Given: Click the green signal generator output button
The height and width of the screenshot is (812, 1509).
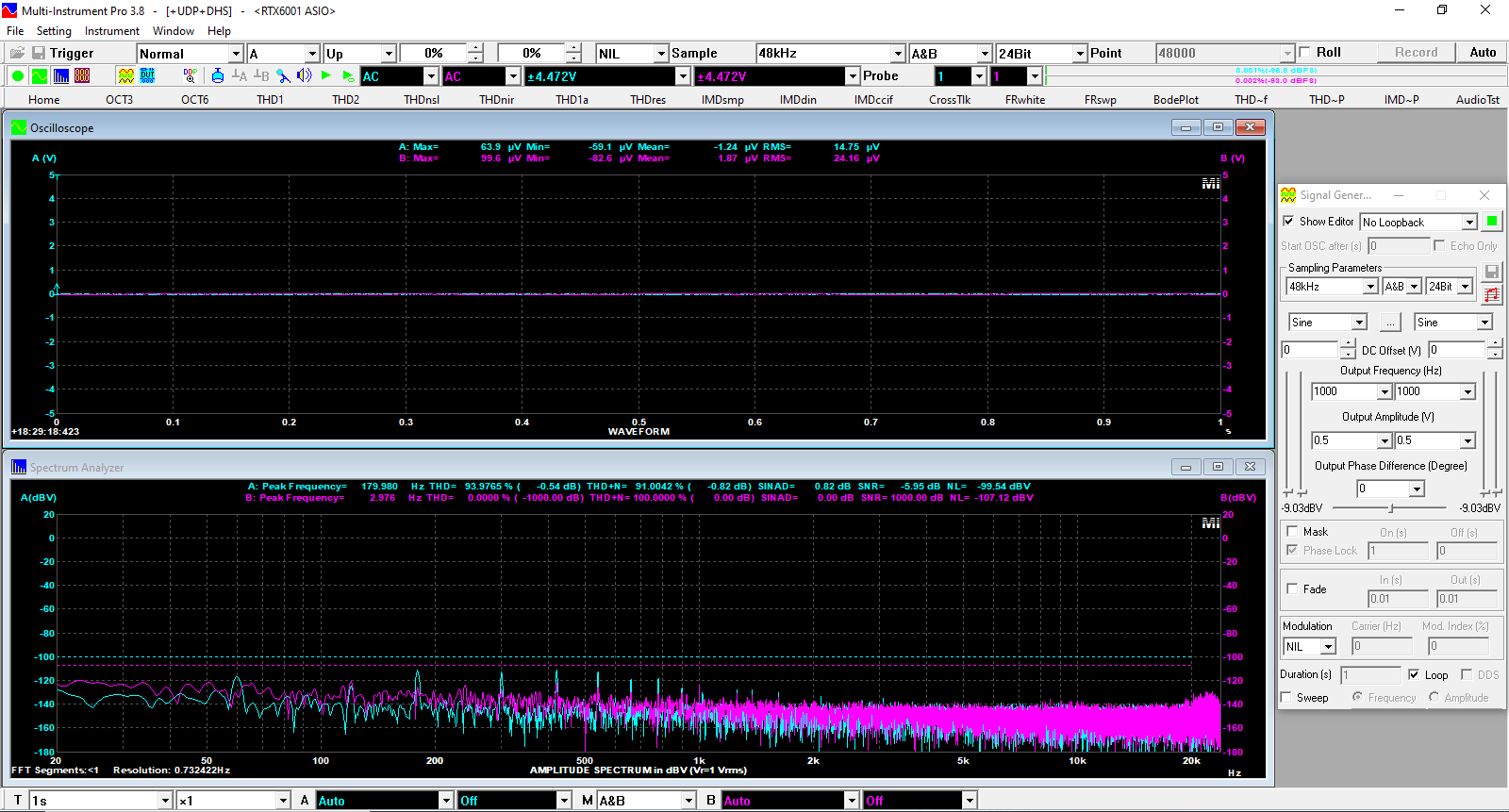Looking at the screenshot, I should coord(1492,222).
